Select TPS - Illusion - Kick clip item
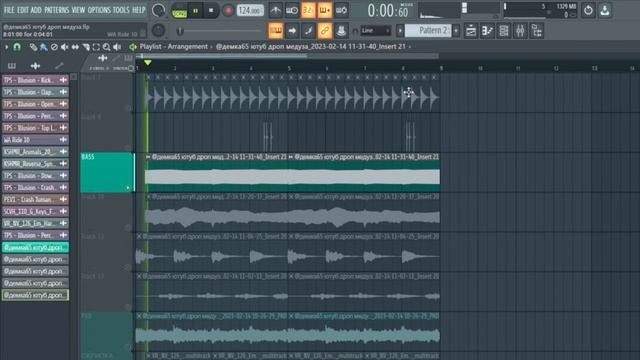Image resolution: width=640 pixels, height=360 pixels. [35, 80]
